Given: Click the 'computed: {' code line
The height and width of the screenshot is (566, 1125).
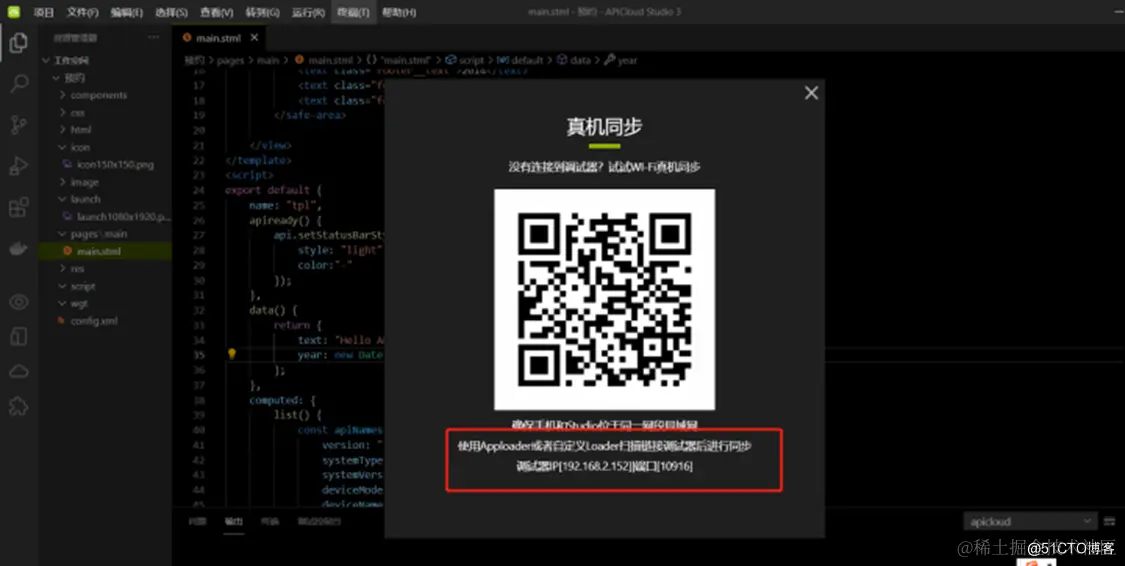Looking at the screenshot, I should point(282,400).
